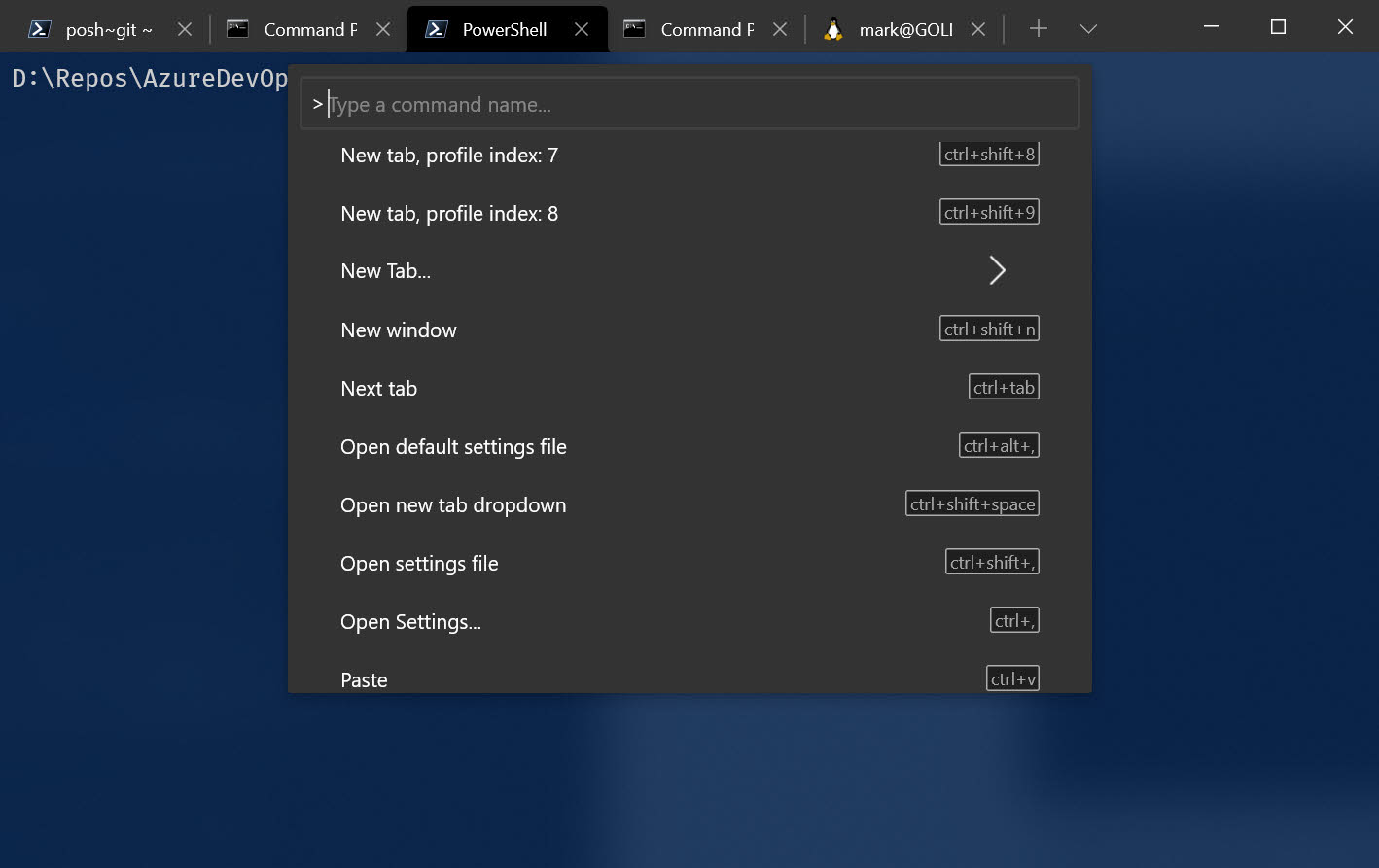
Task: Select the New window command
Action: (x=689, y=330)
